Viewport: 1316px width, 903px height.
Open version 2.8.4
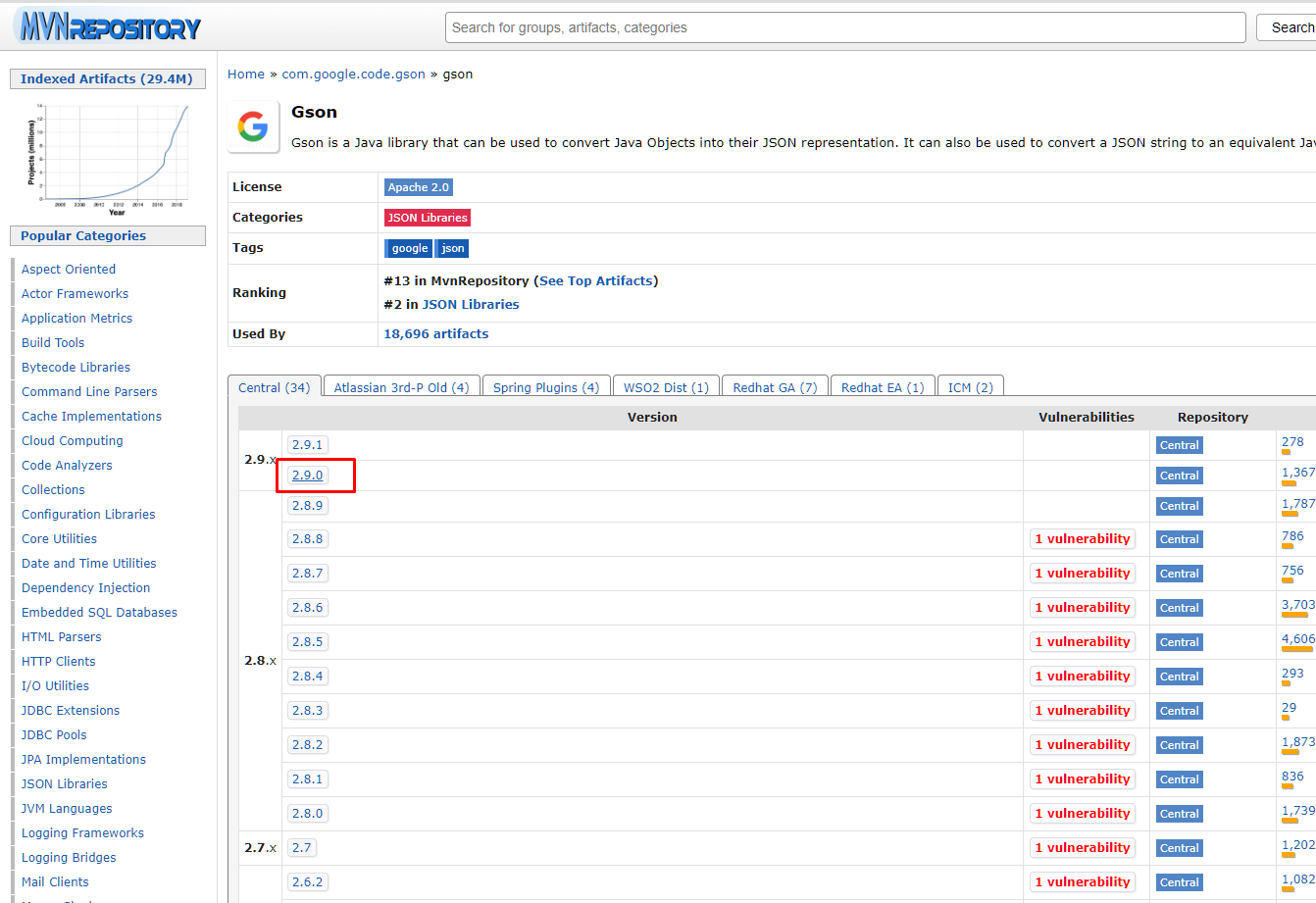pos(307,677)
